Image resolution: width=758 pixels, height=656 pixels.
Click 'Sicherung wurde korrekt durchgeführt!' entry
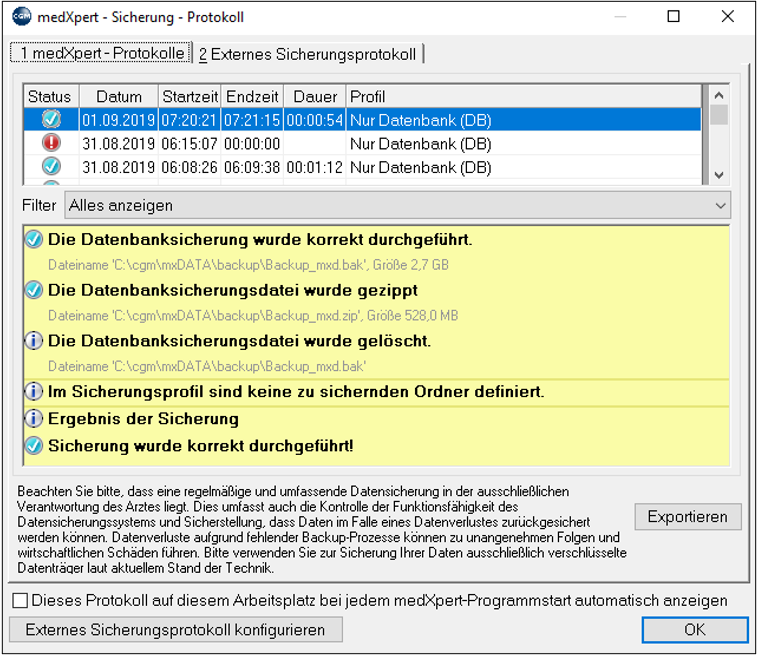click(201, 446)
